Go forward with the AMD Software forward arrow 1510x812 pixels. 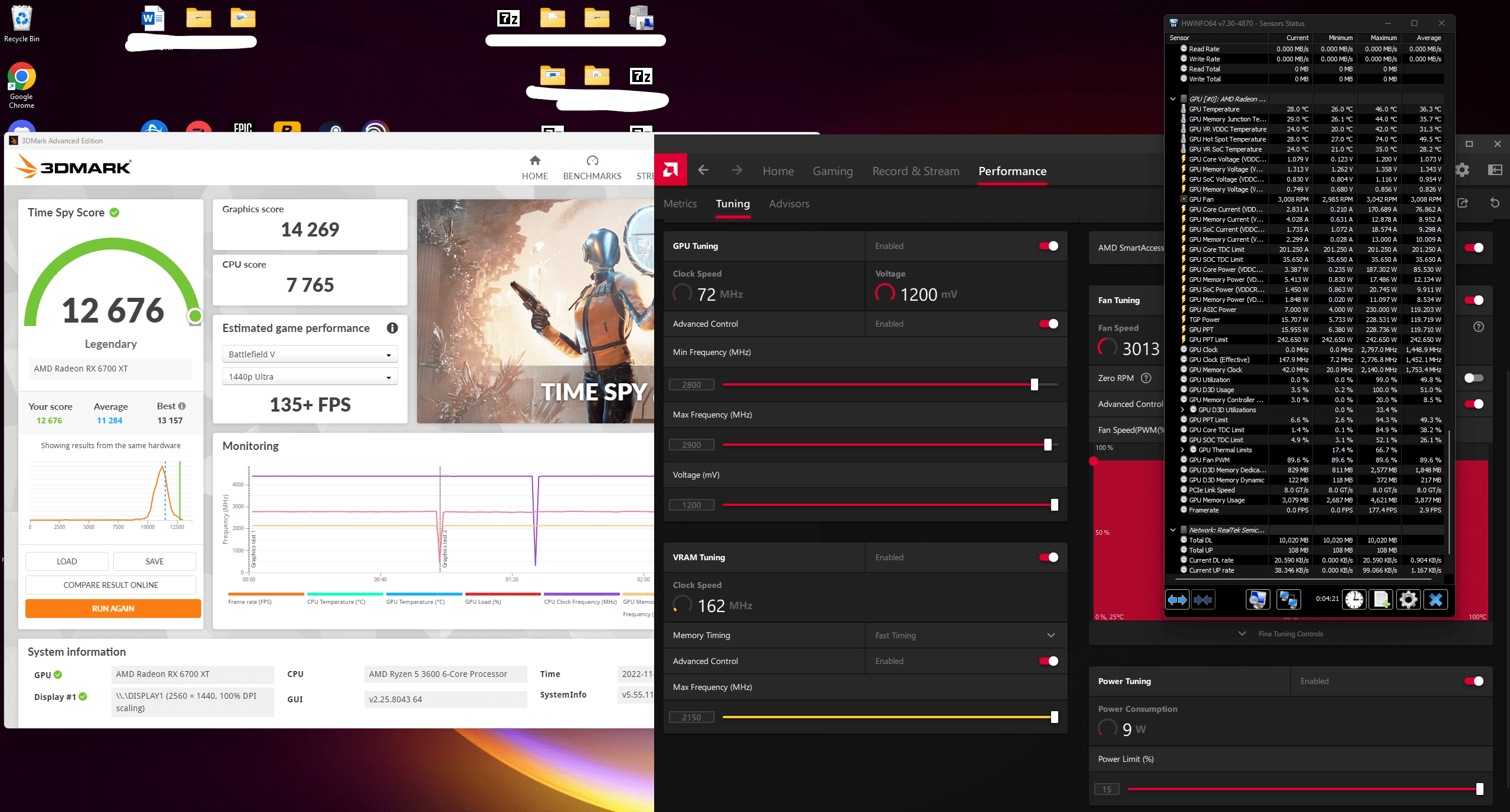click(x=737, y=170)
